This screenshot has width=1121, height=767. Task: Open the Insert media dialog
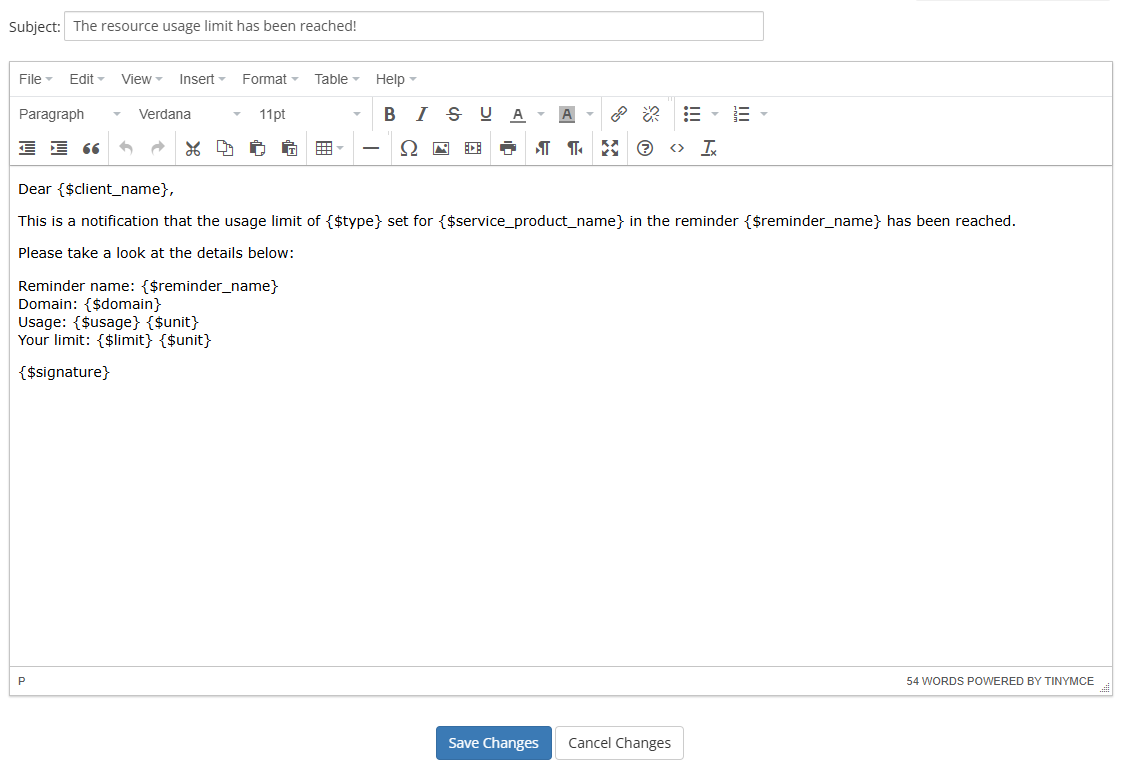[x=473, y=148]
